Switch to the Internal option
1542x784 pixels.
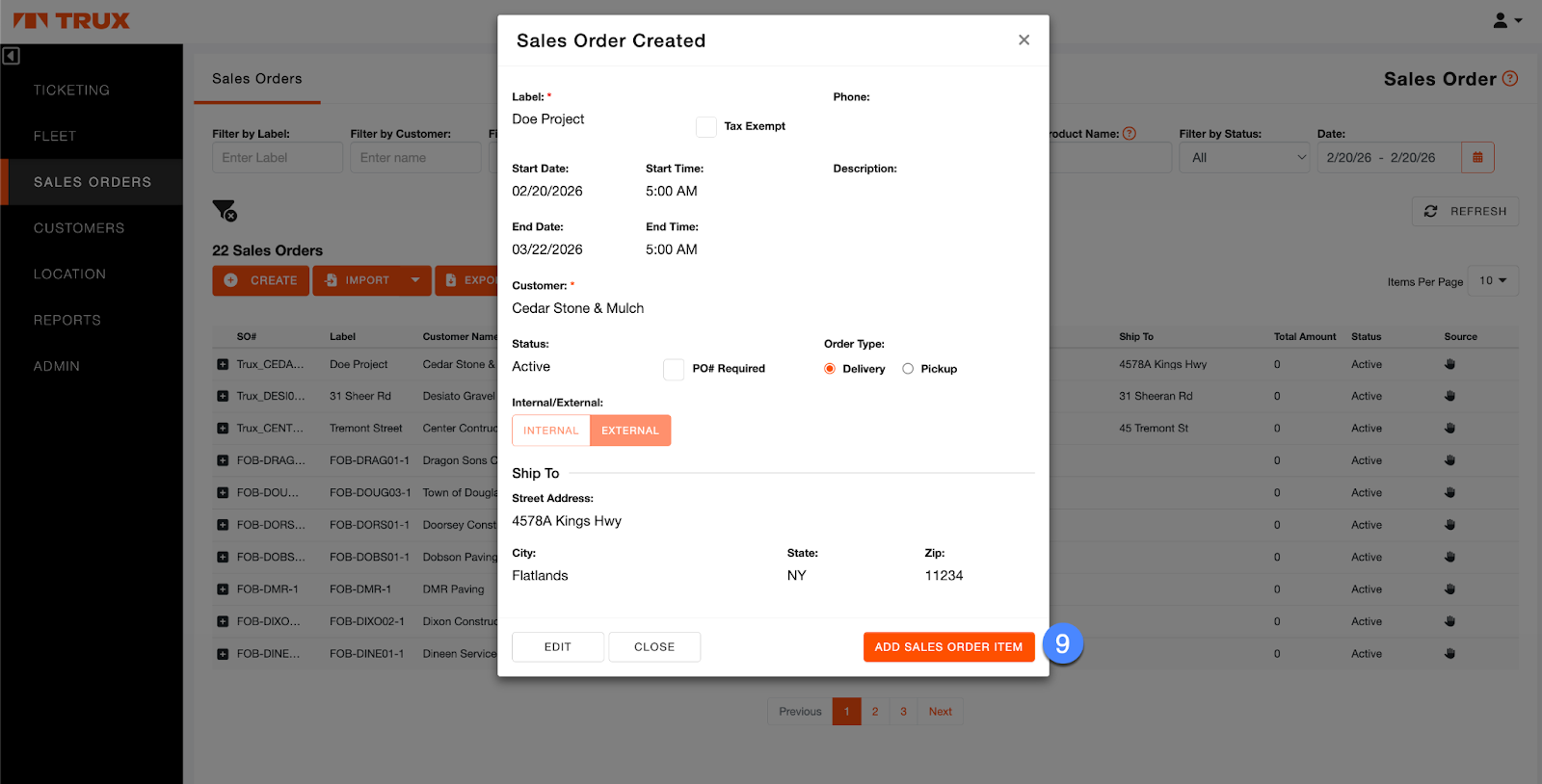[x=550, y=431]
